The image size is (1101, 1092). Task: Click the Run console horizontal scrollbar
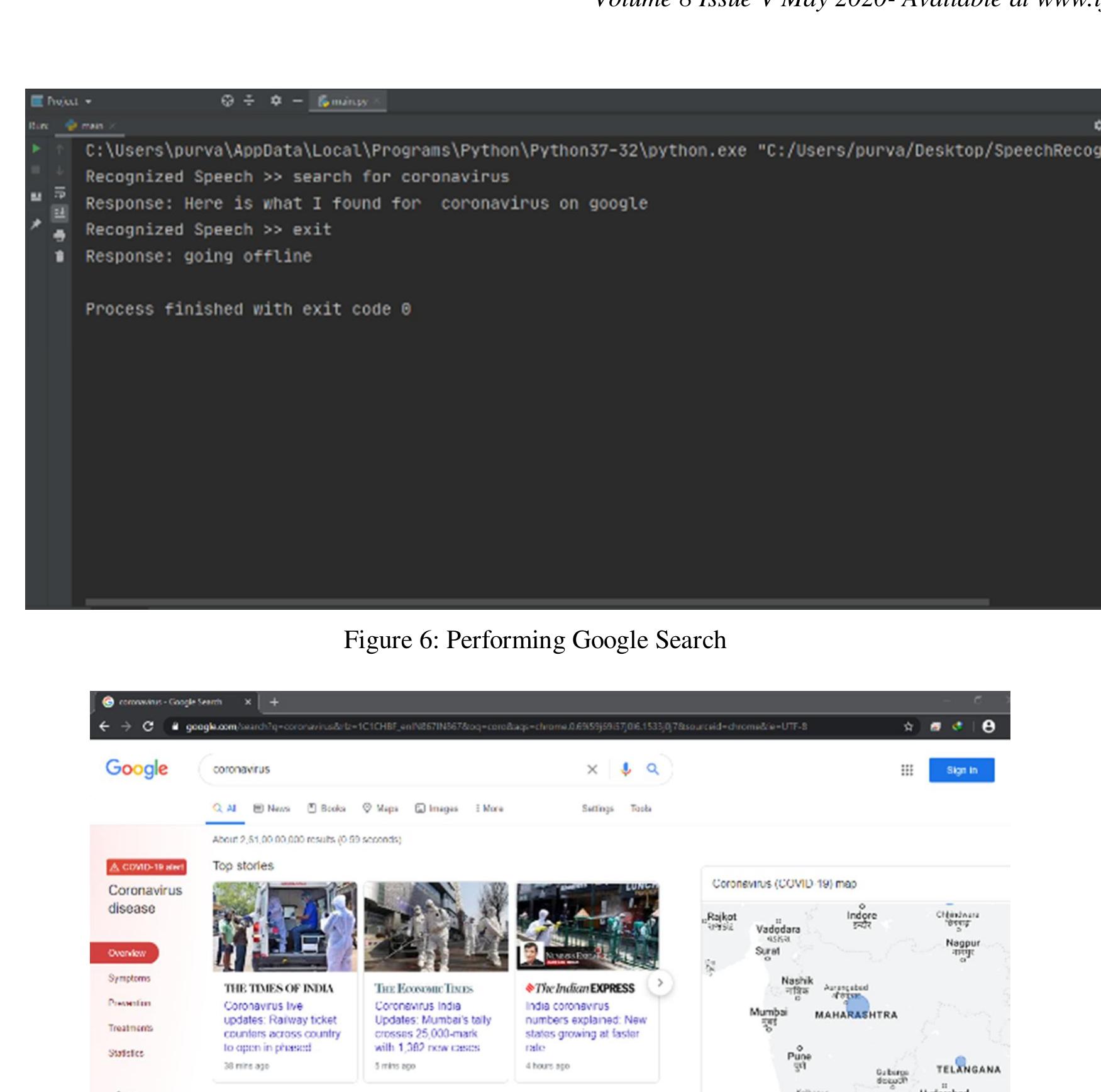point(537,602)
